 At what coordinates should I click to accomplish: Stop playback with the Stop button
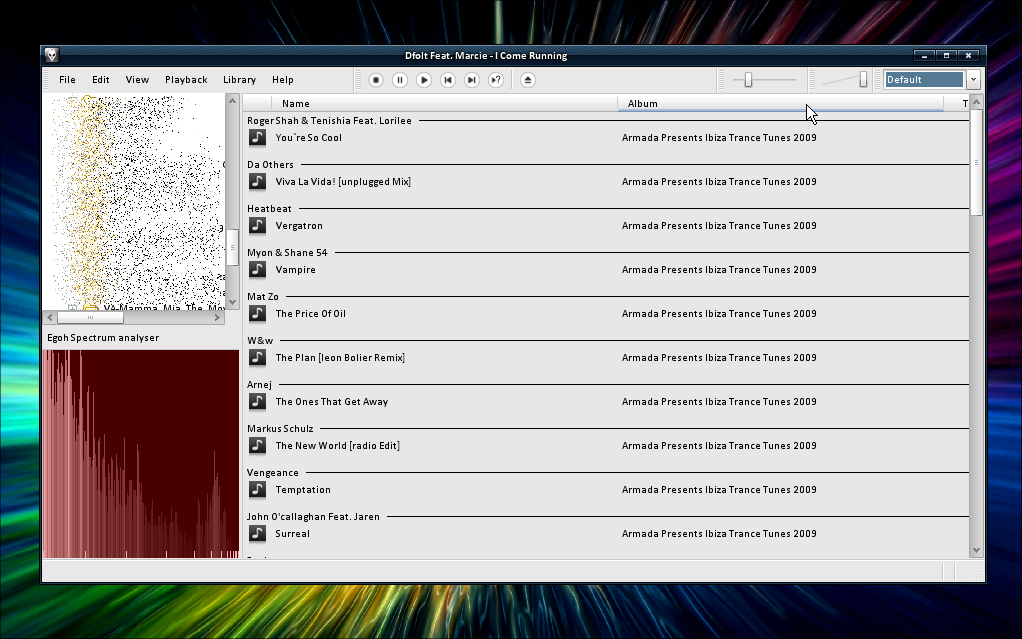[x=376, y=80]
